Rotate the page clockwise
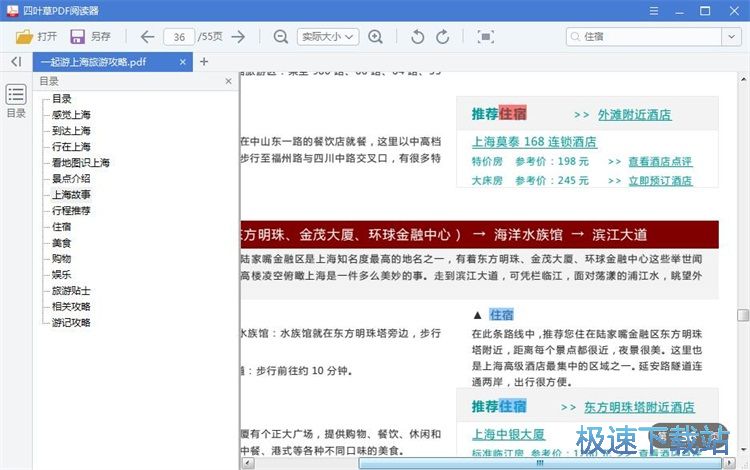This screenshot has height=470, width=750. (443, 37)
